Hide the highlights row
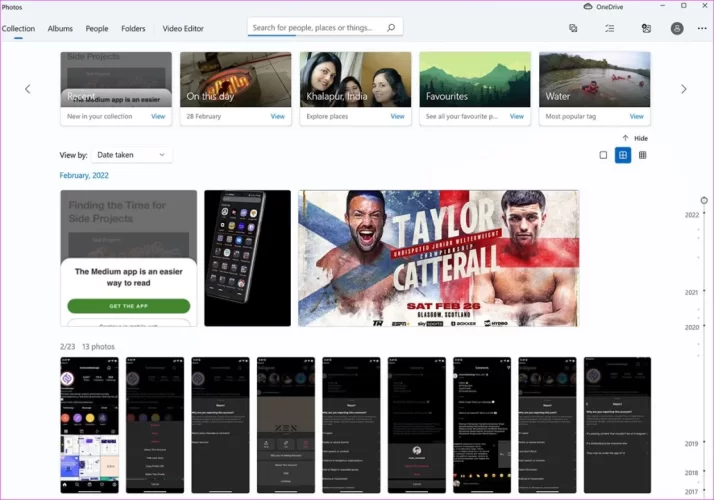The height and width of the screenshot is (500, 714). (x=634, y=138)
